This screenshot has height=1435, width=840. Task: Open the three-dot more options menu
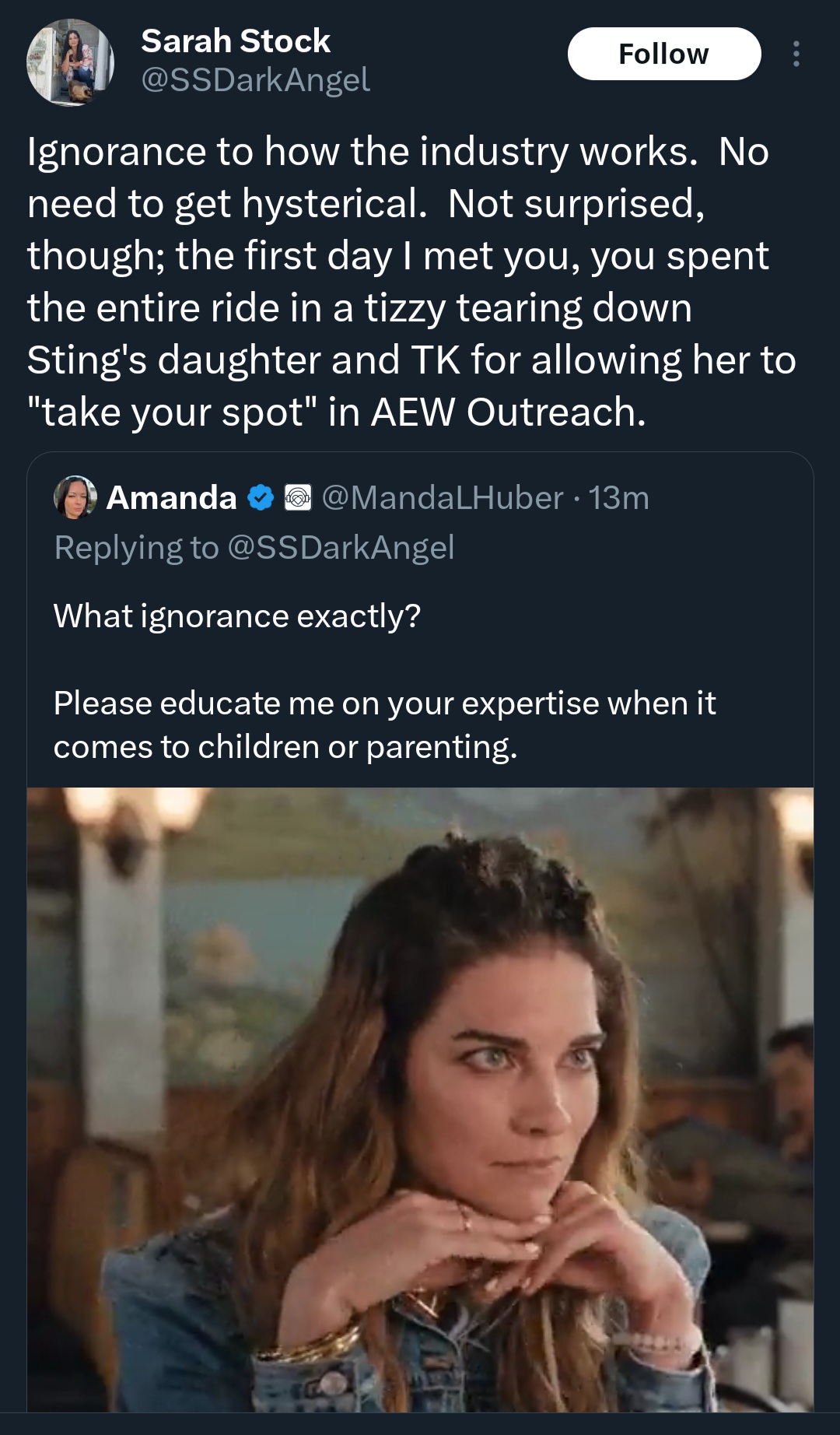coord(796,54)
